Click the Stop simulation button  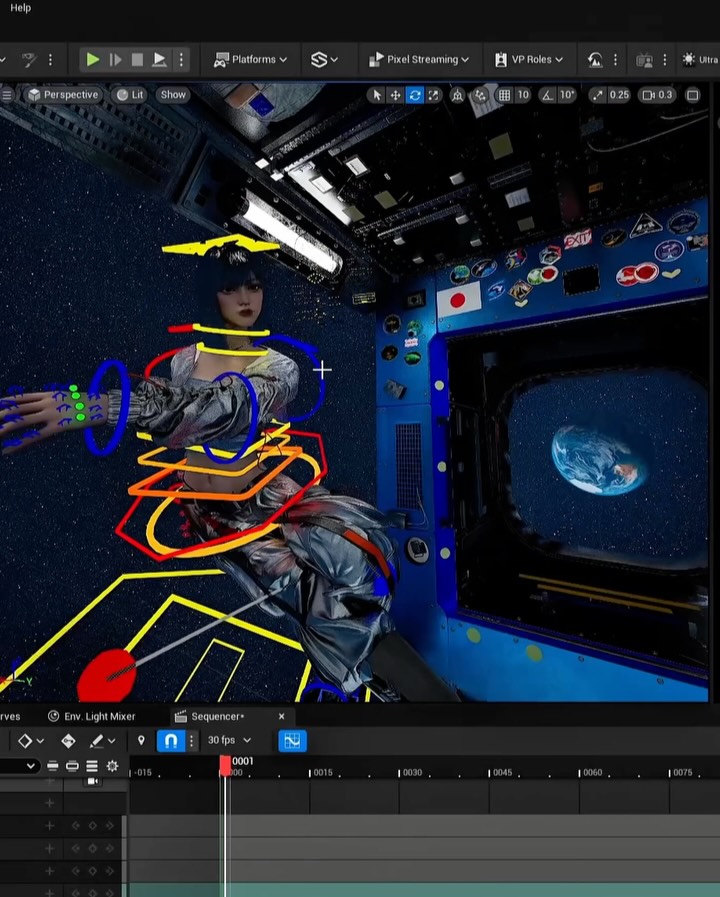tap(137, 60)
